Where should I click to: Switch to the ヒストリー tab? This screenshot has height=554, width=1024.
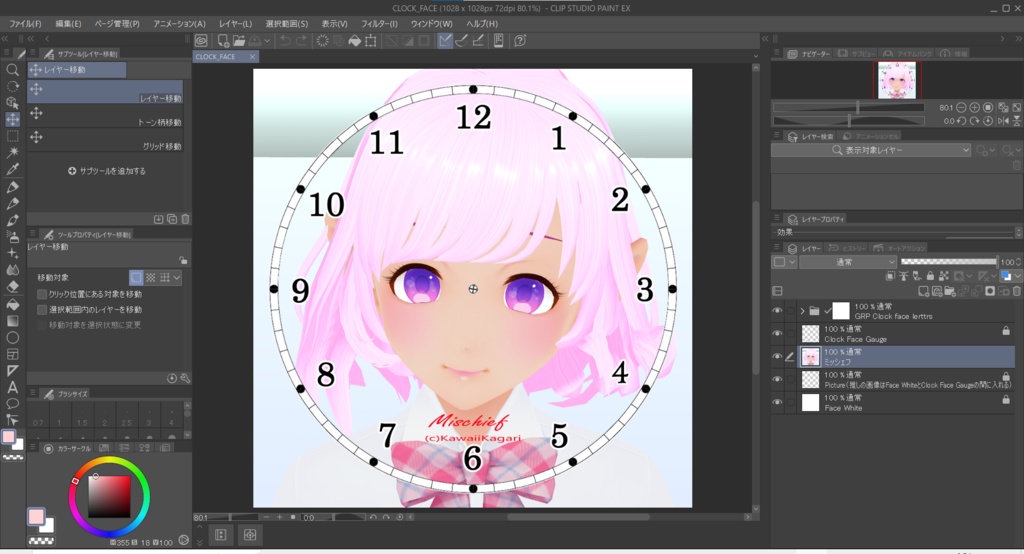(848, 248)
